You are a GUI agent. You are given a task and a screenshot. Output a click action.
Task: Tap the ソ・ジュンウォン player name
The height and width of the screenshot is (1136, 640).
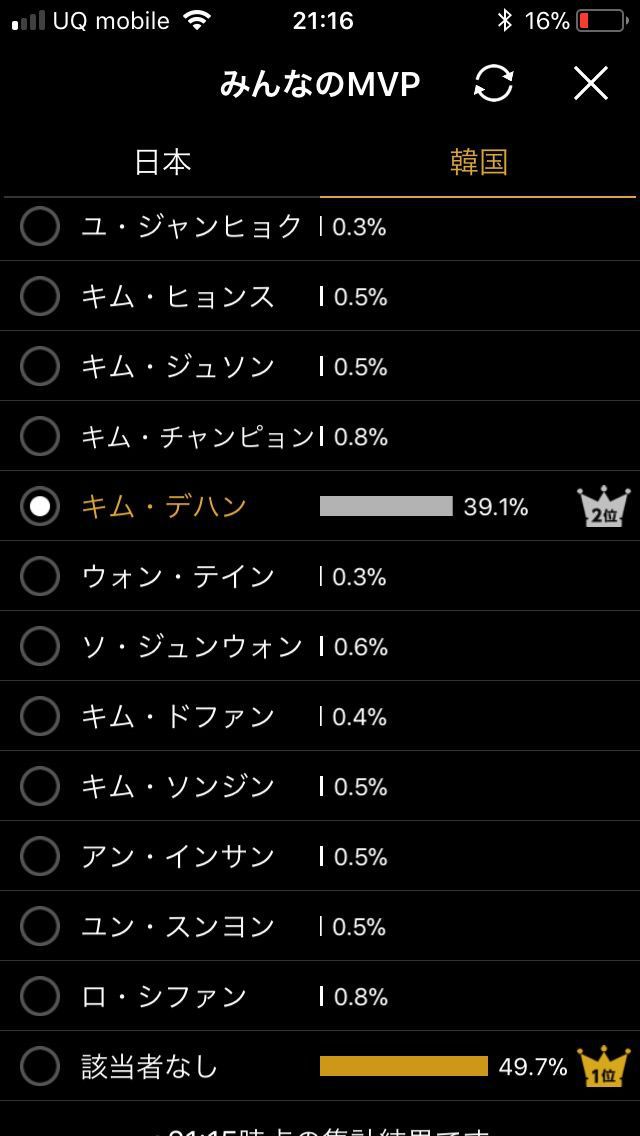(x=192, y=647)
